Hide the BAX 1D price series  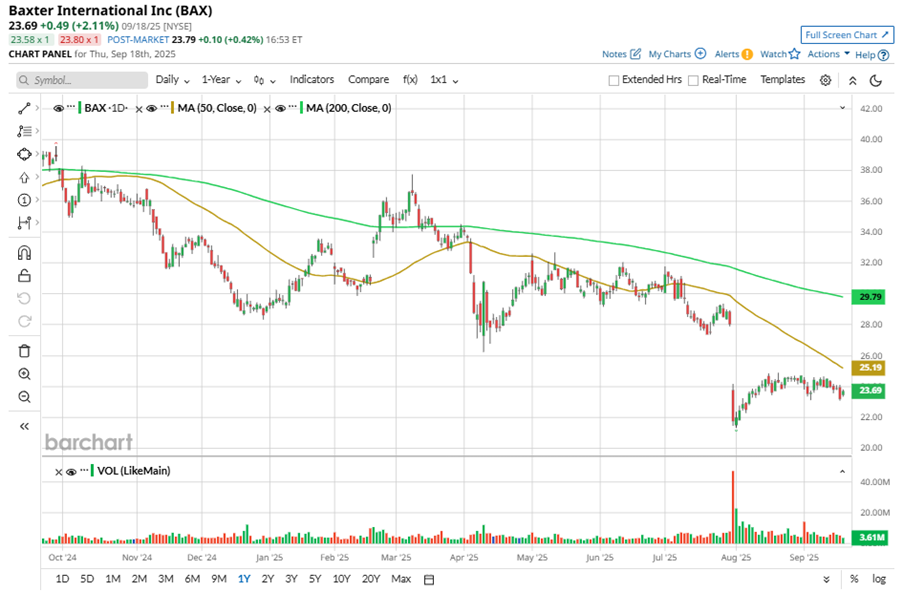58,108
